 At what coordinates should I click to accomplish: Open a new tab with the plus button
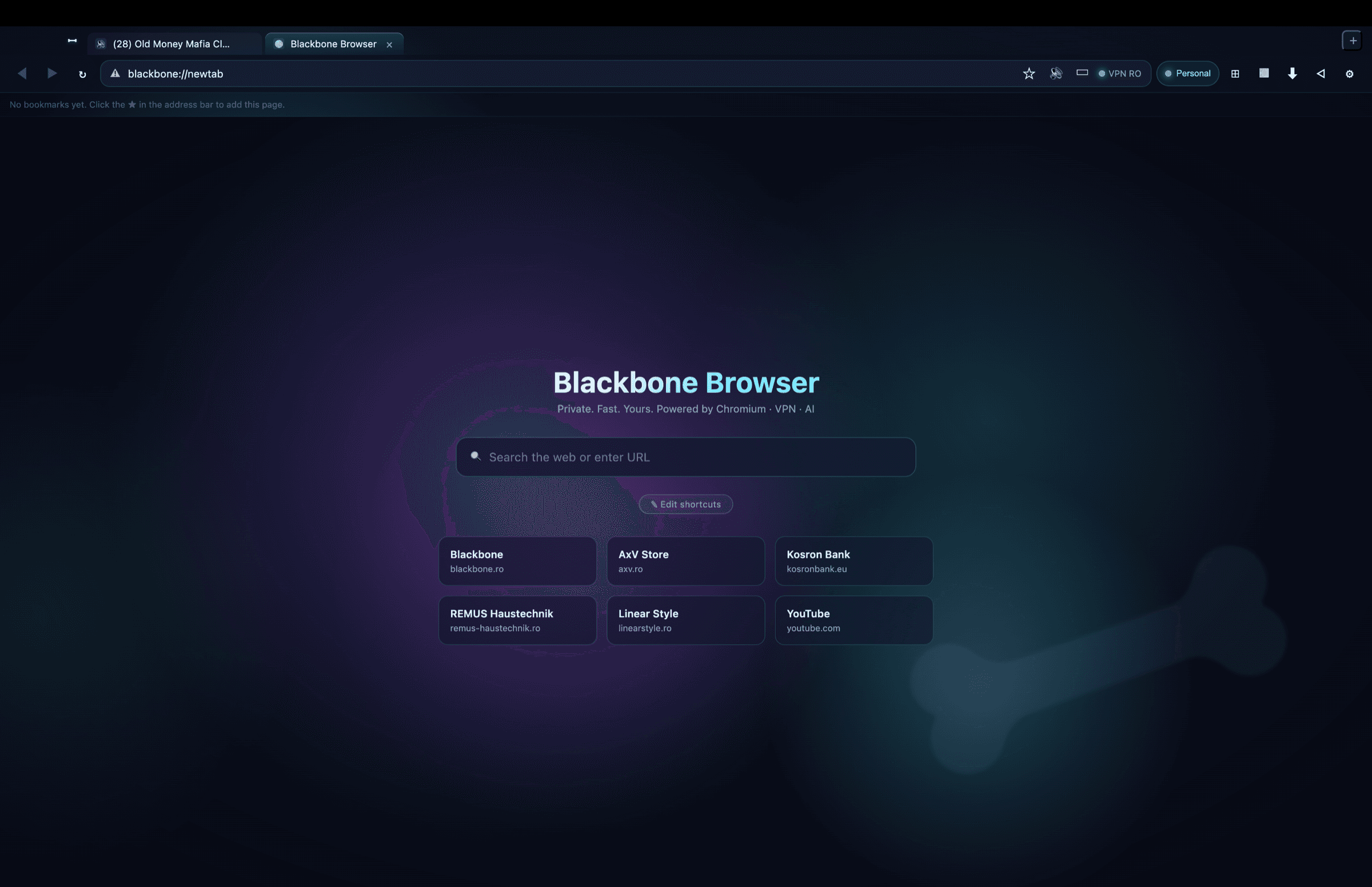(x=1353, y=40)
